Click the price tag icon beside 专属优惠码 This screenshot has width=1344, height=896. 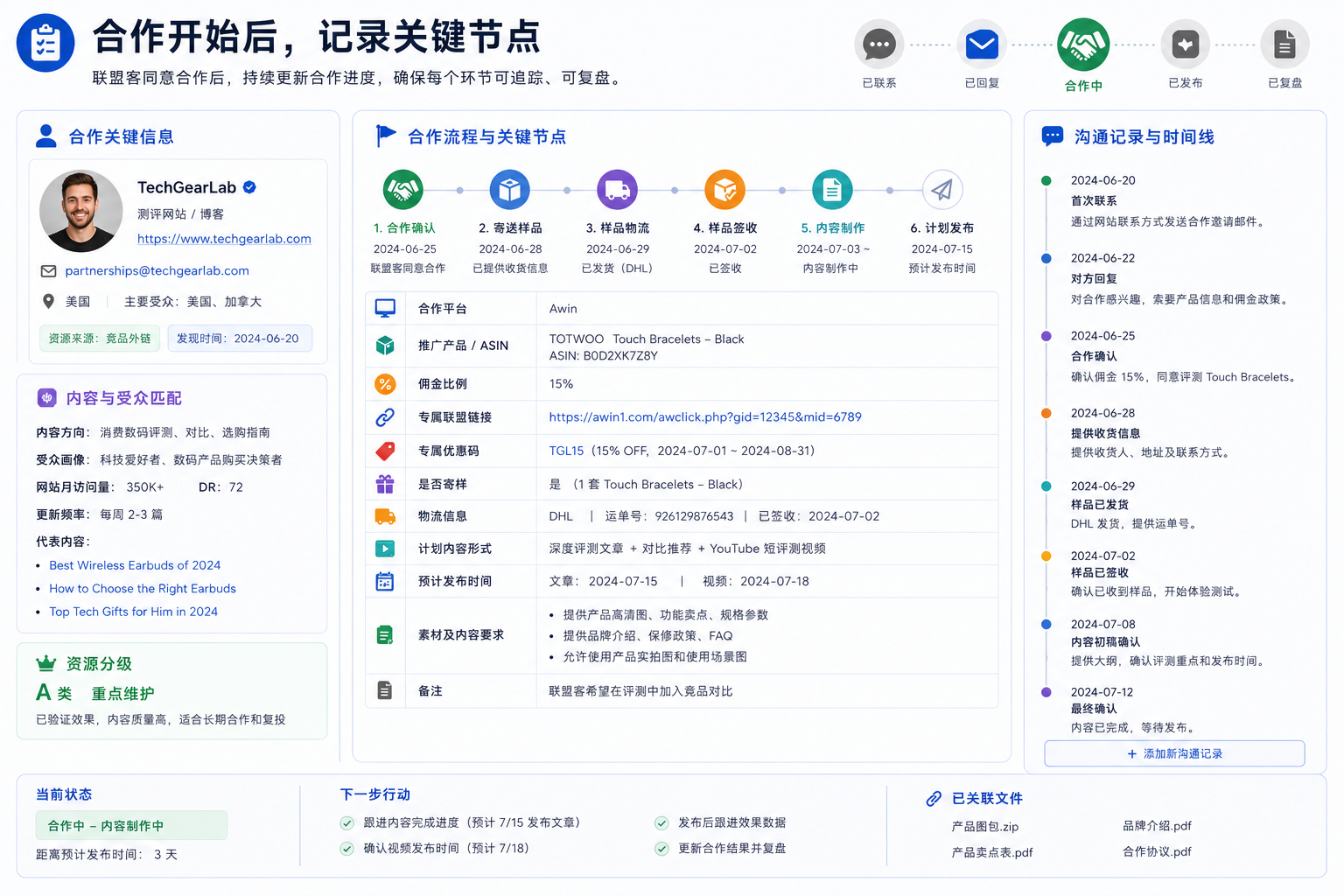[x=385, y=451]
